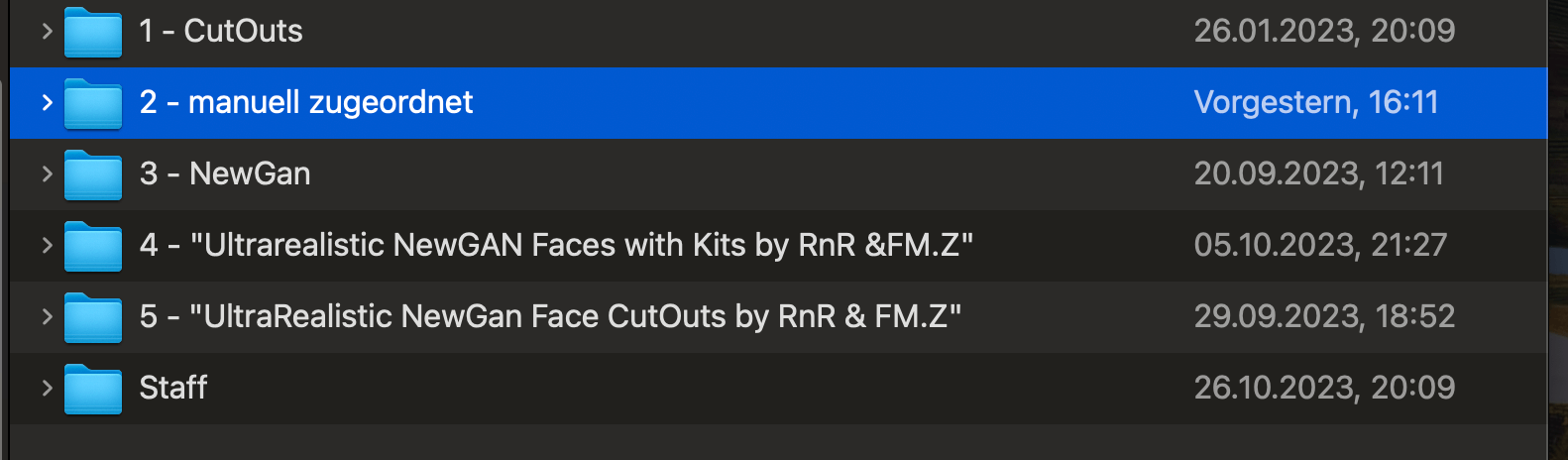Expand the Staff folder disclosure arrow
This screenshot has width=1568, height=460.
tap(47, 388)
